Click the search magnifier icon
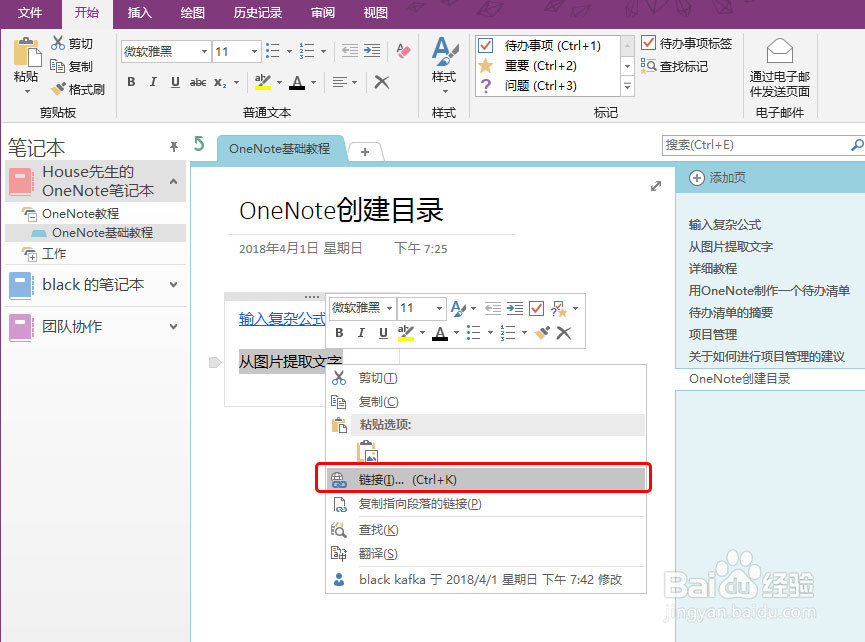 [857, 145]
